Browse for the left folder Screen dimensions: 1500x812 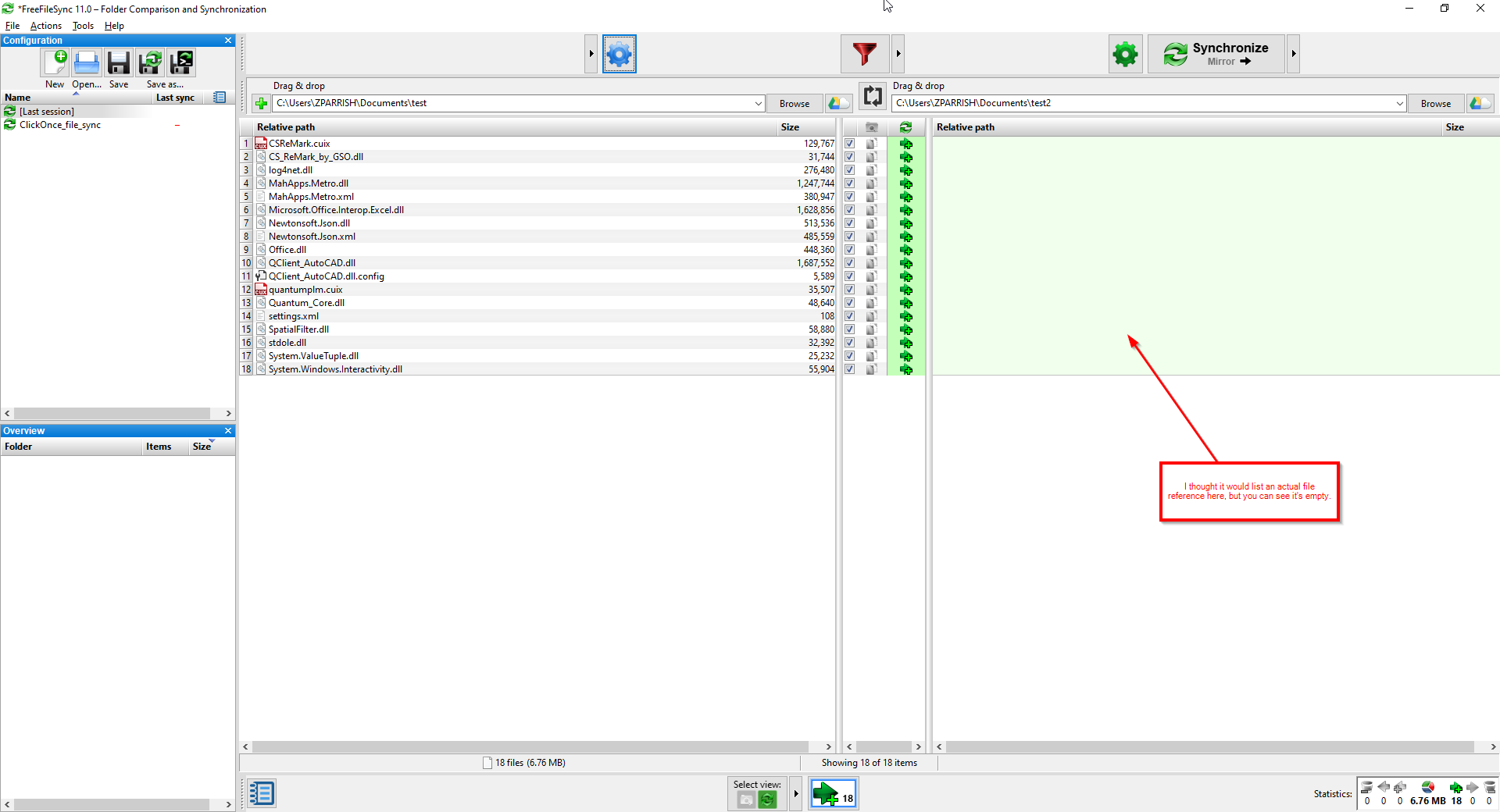(795, 103)
